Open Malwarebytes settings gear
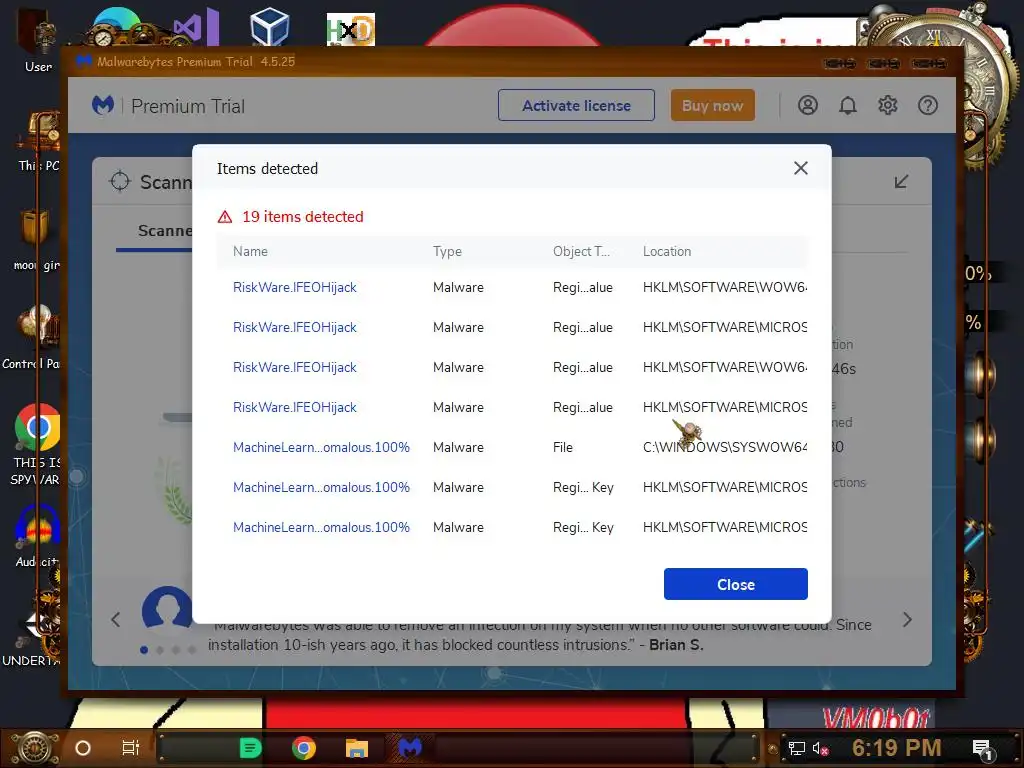 point(888,105)
